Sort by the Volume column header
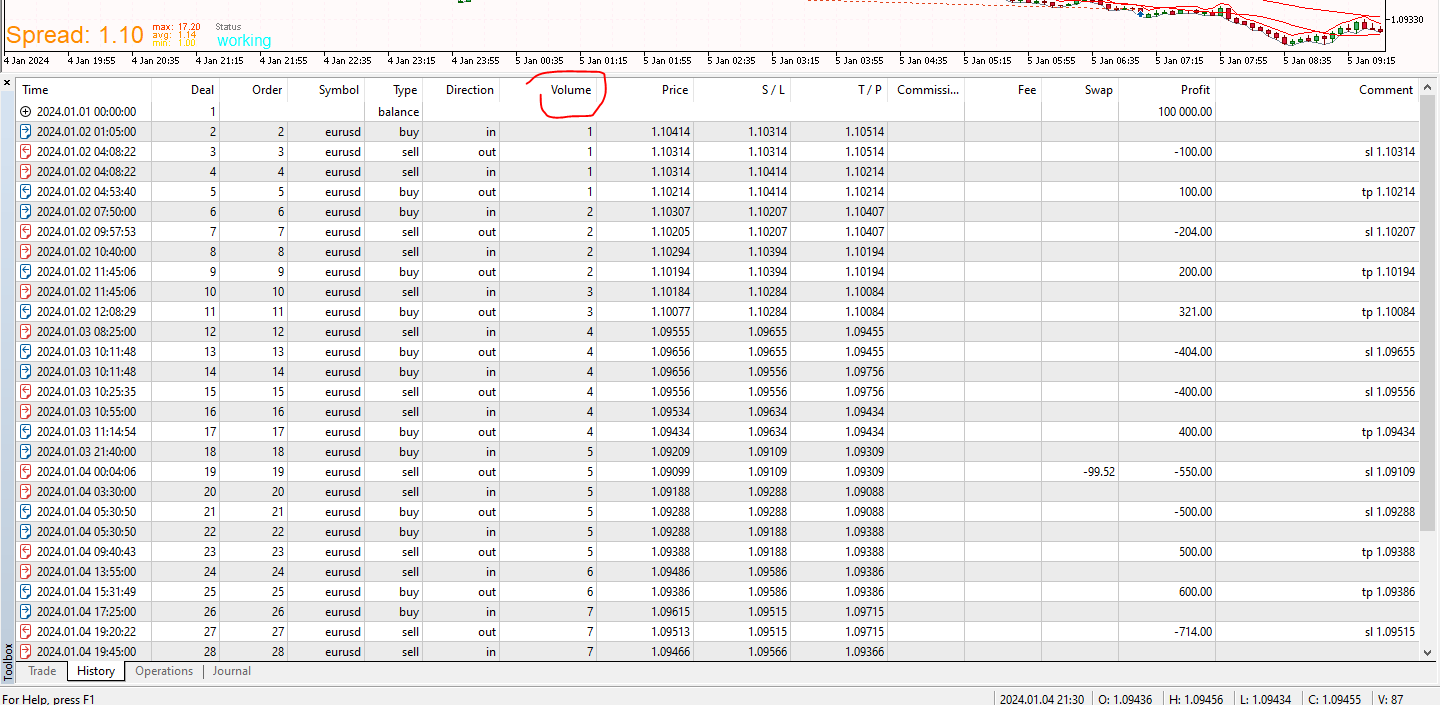The height and width of the screenshot is (705, 1440). click(548, 90)
